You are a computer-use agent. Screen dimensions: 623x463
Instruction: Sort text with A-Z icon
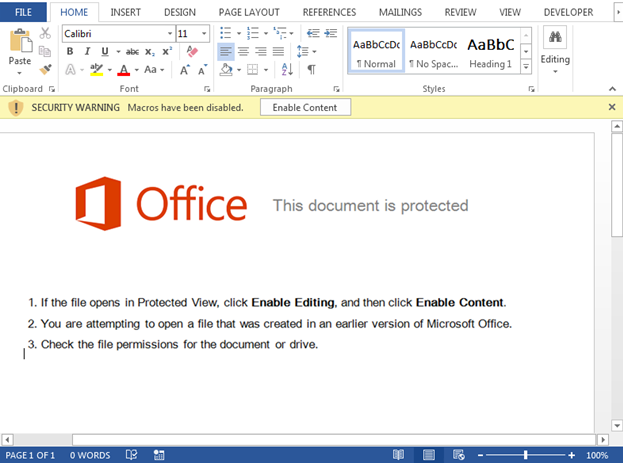coord(287,70)
